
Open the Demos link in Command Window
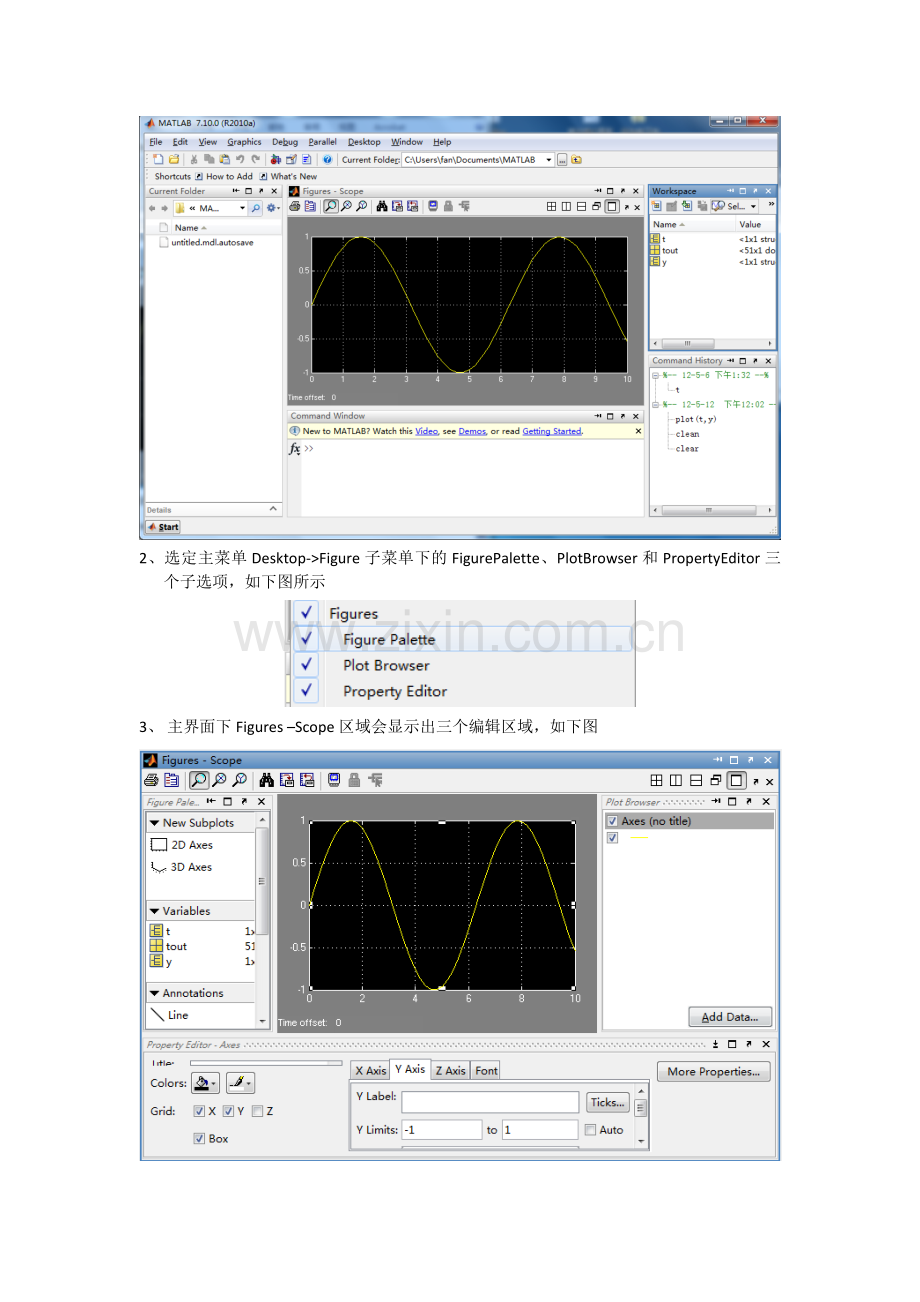[472, 431]
